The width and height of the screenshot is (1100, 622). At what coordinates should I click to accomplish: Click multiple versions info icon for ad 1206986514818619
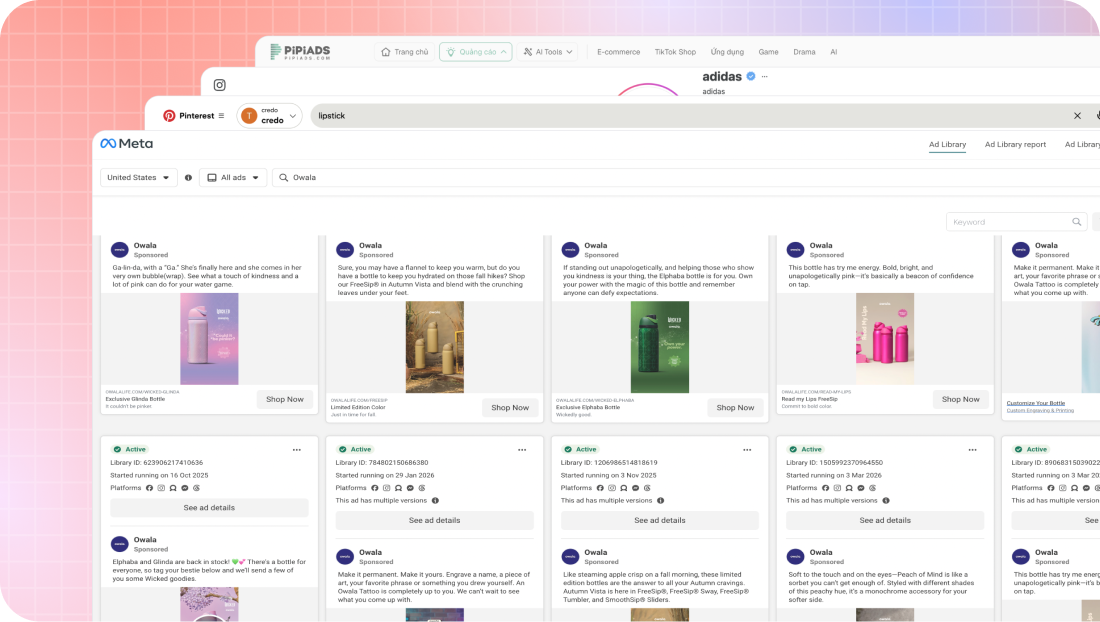(660, 501)
